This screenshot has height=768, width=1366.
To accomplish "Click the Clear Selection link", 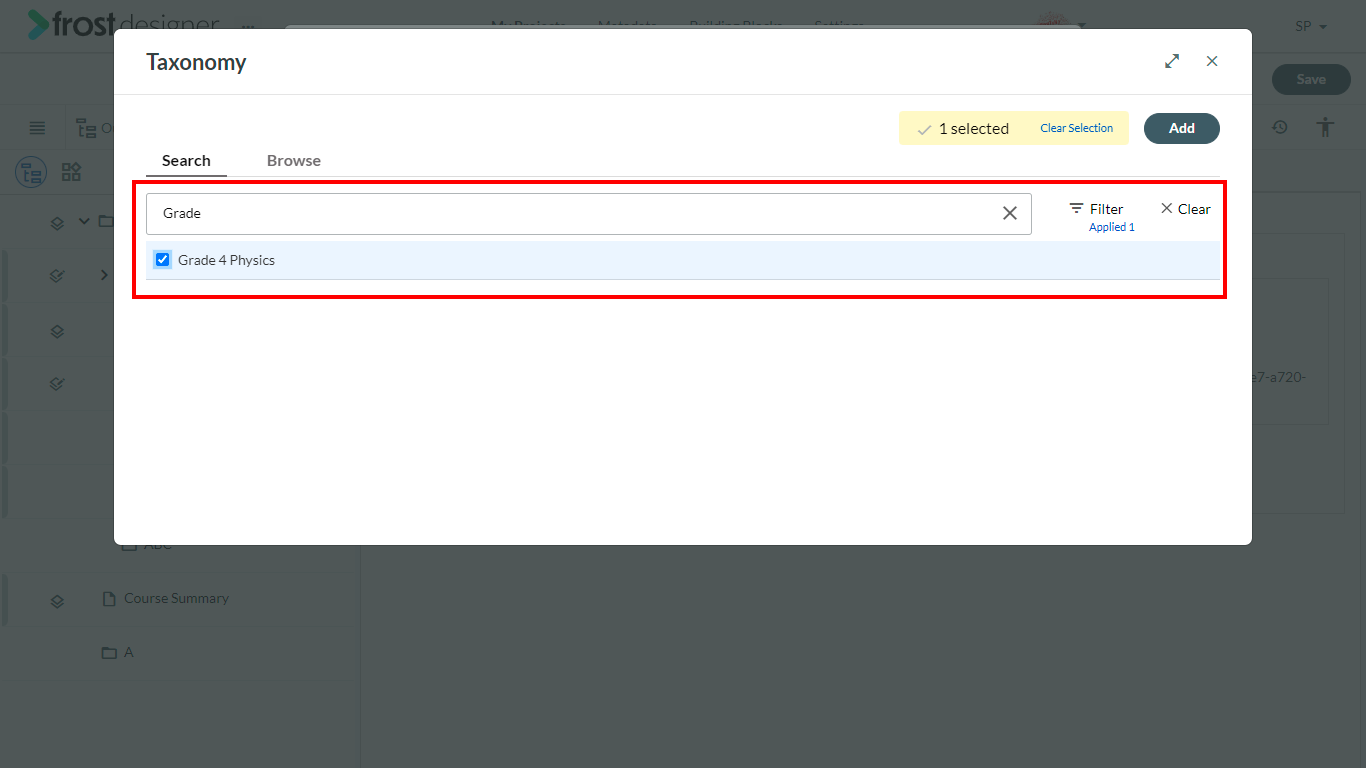I will (1076, 128).
